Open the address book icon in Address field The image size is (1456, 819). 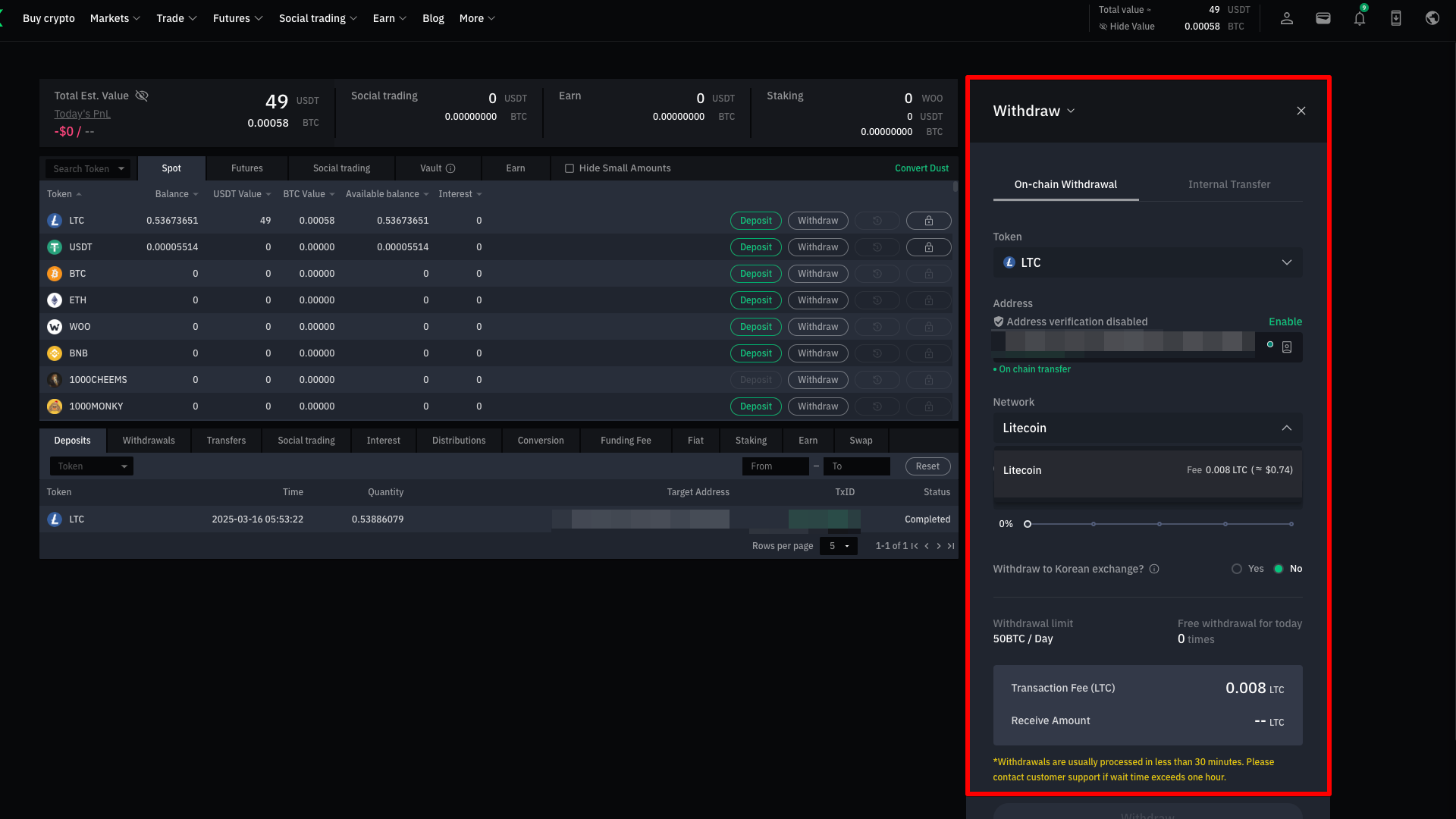[x=1287, y=347]
